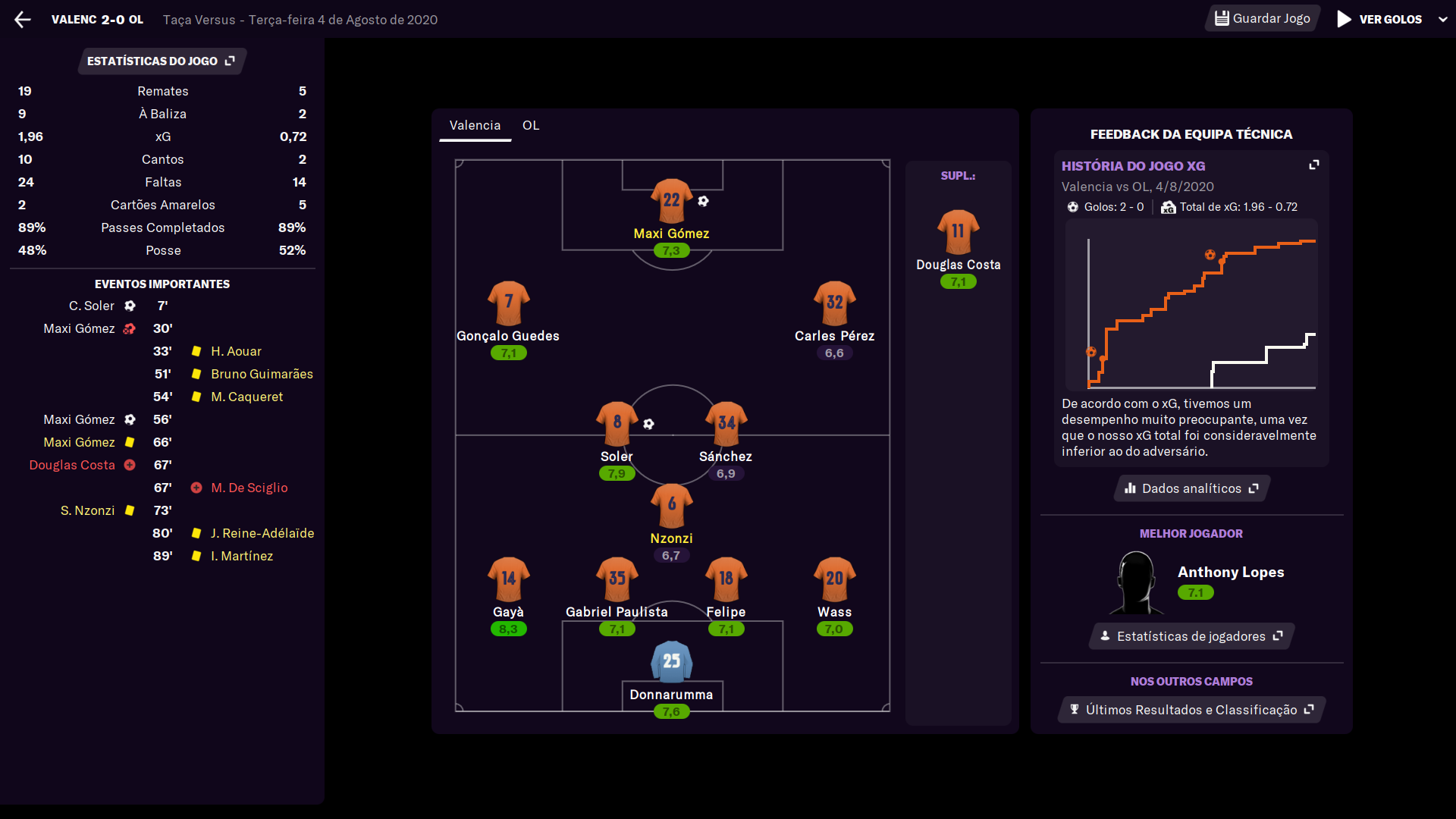Click the Posse statistic row label
The image size is (1456, 819).
click(x=163, y=251)
